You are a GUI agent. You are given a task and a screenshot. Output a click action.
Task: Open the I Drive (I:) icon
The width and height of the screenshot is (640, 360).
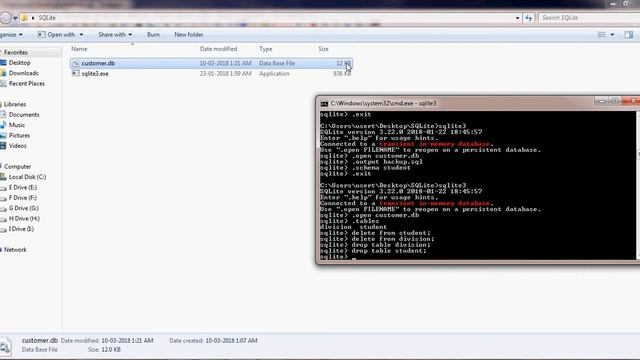(3, 229)
